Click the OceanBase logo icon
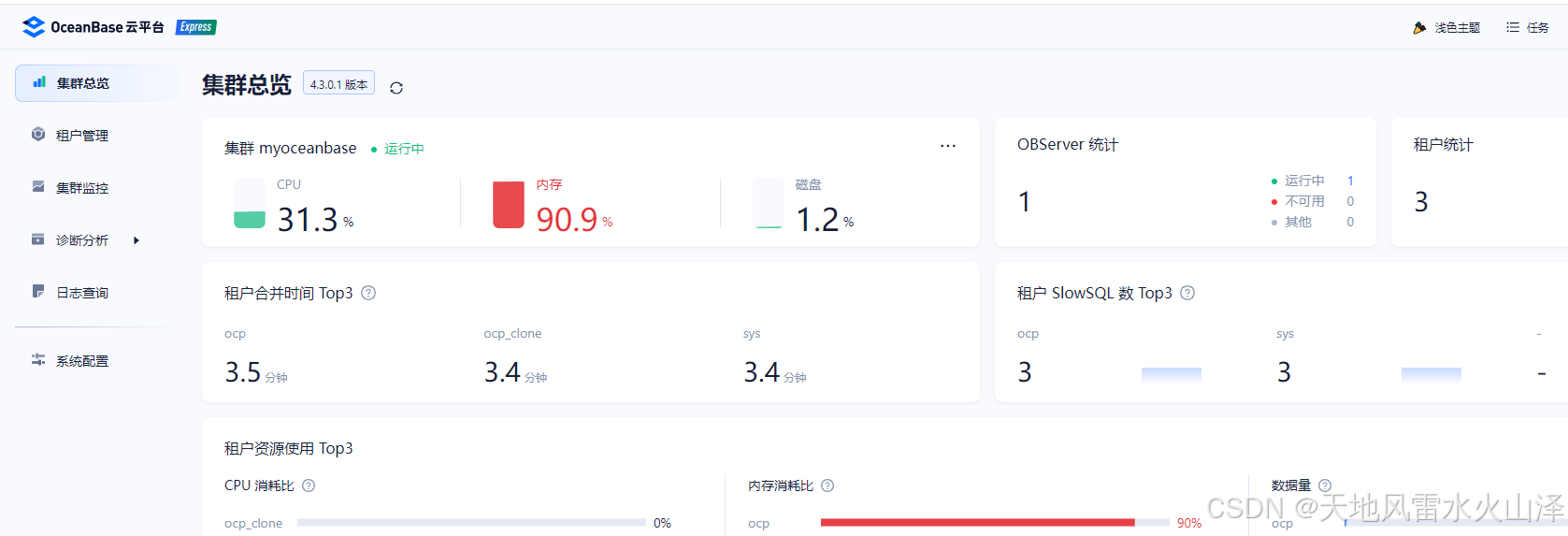This screenshot has width=1568, height=536. (34, 27)
